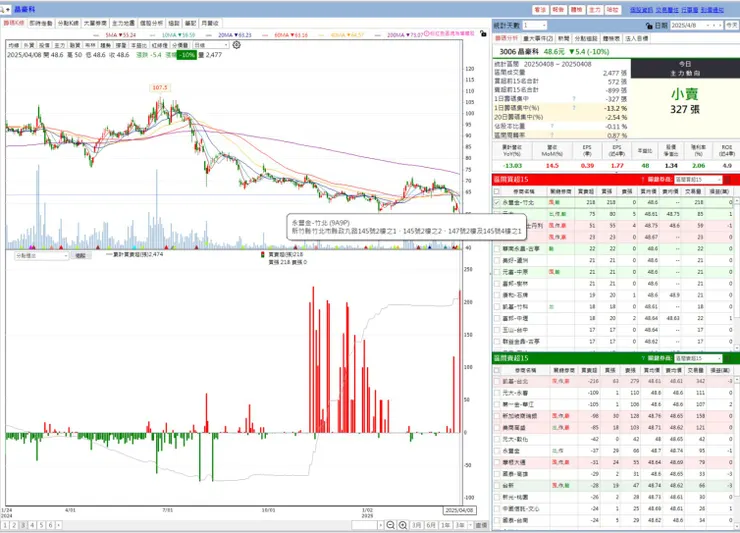Set chart range to 1年

446,525
